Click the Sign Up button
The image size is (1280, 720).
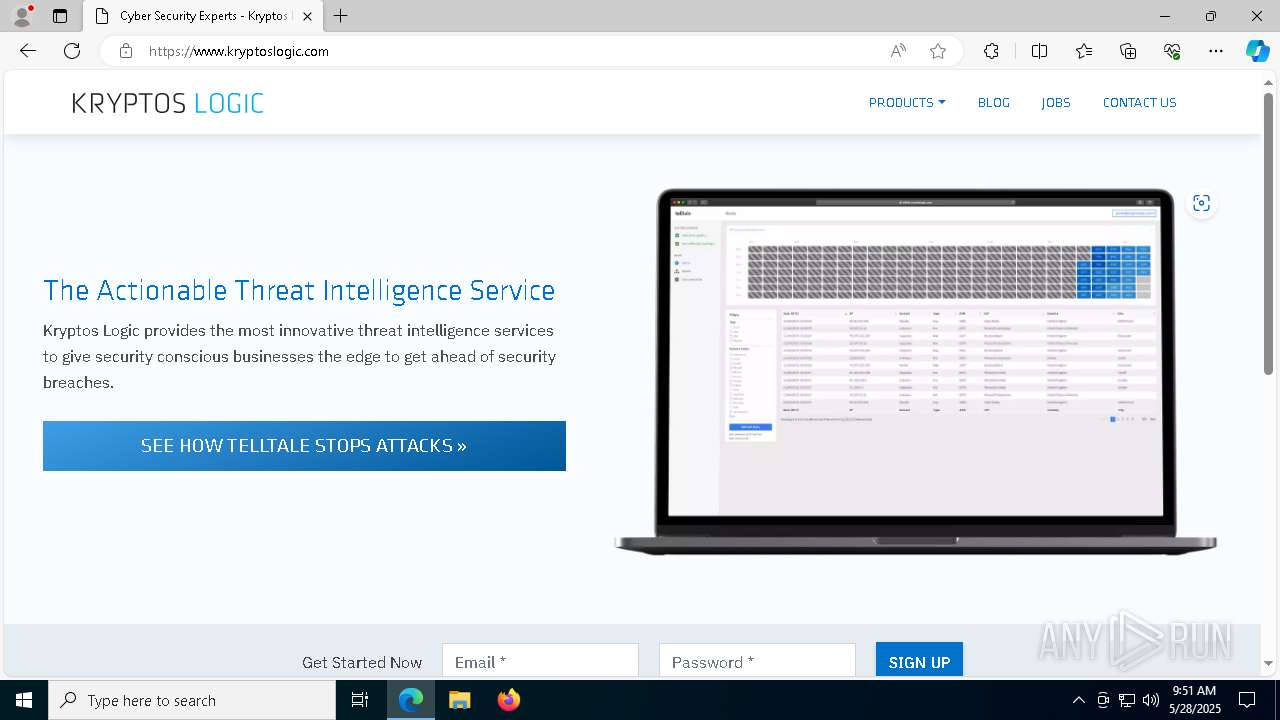tap(919, 661)
